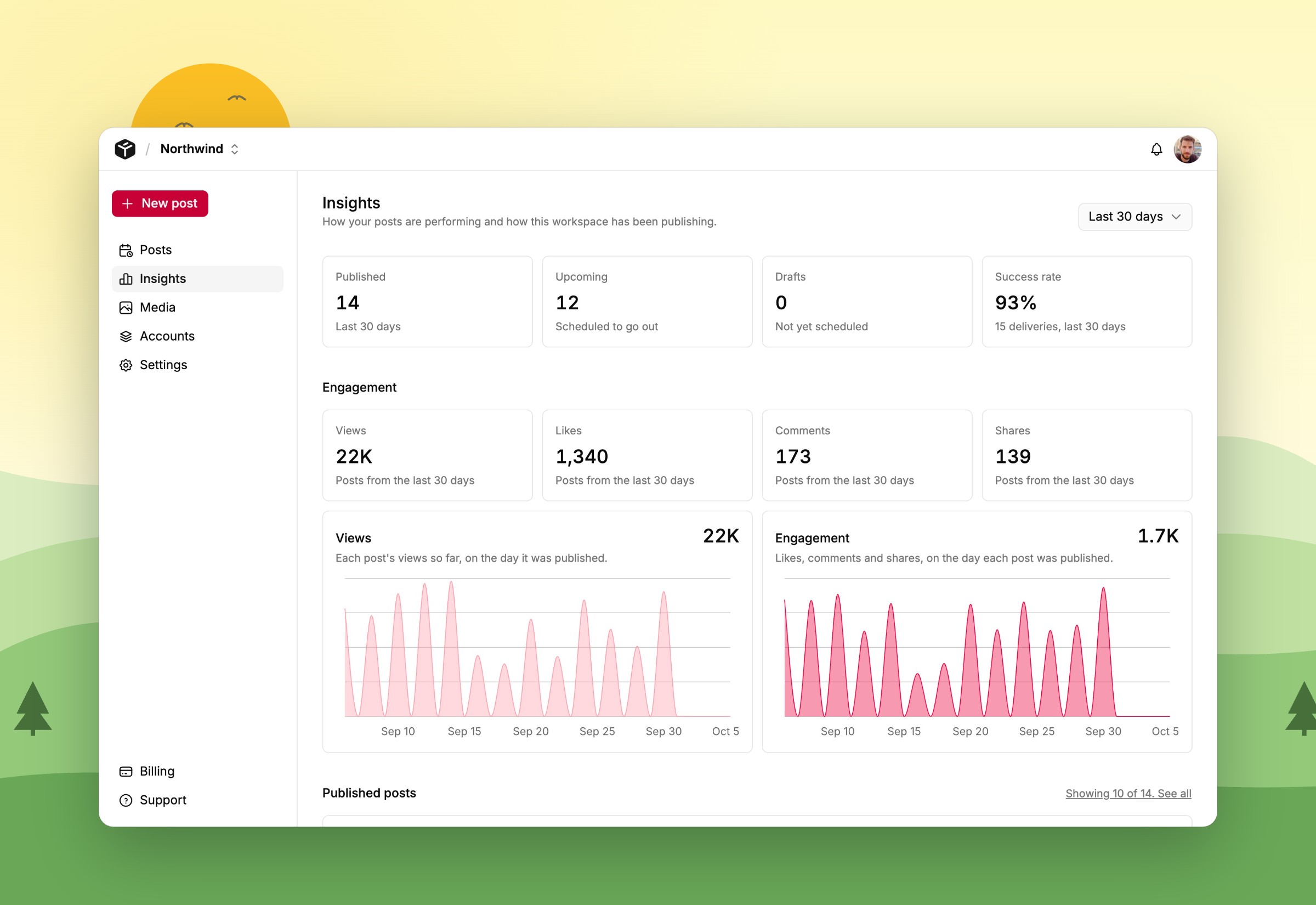Open Billing page label
1316x905 pixels.
157,771
